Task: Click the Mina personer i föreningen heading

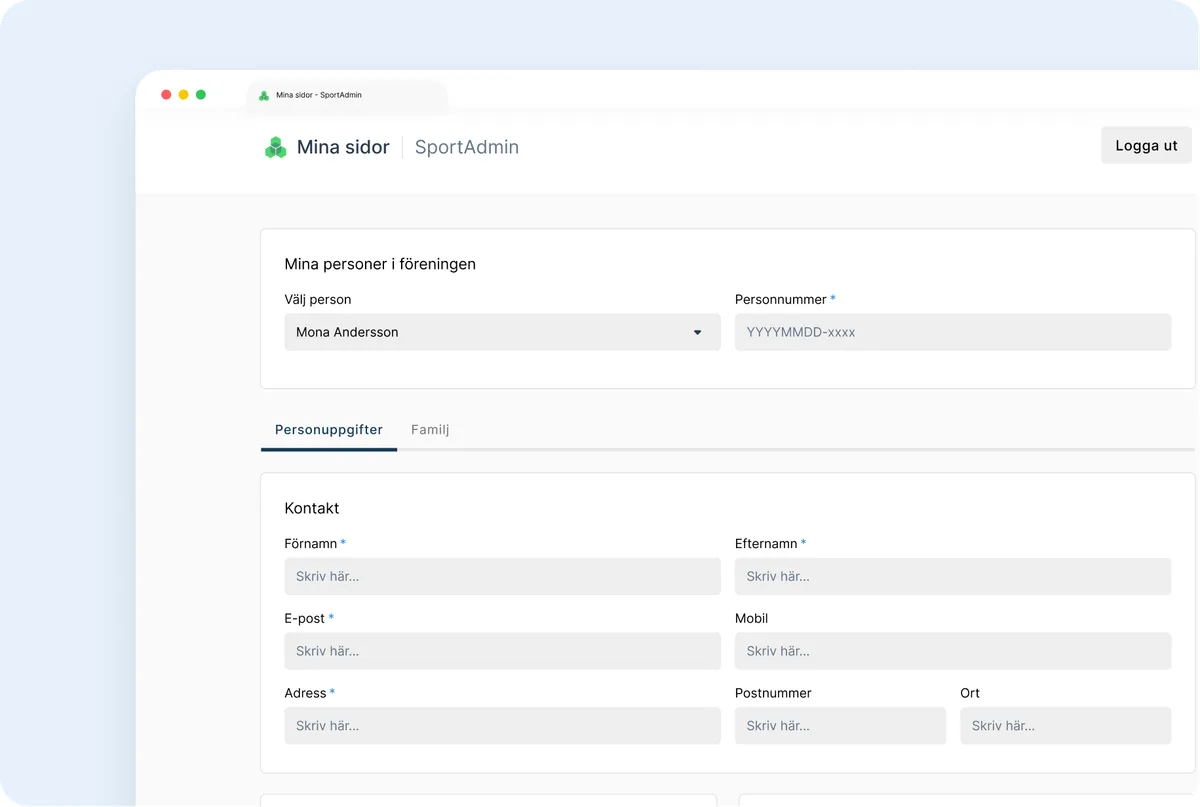Action: click(380, 264)
